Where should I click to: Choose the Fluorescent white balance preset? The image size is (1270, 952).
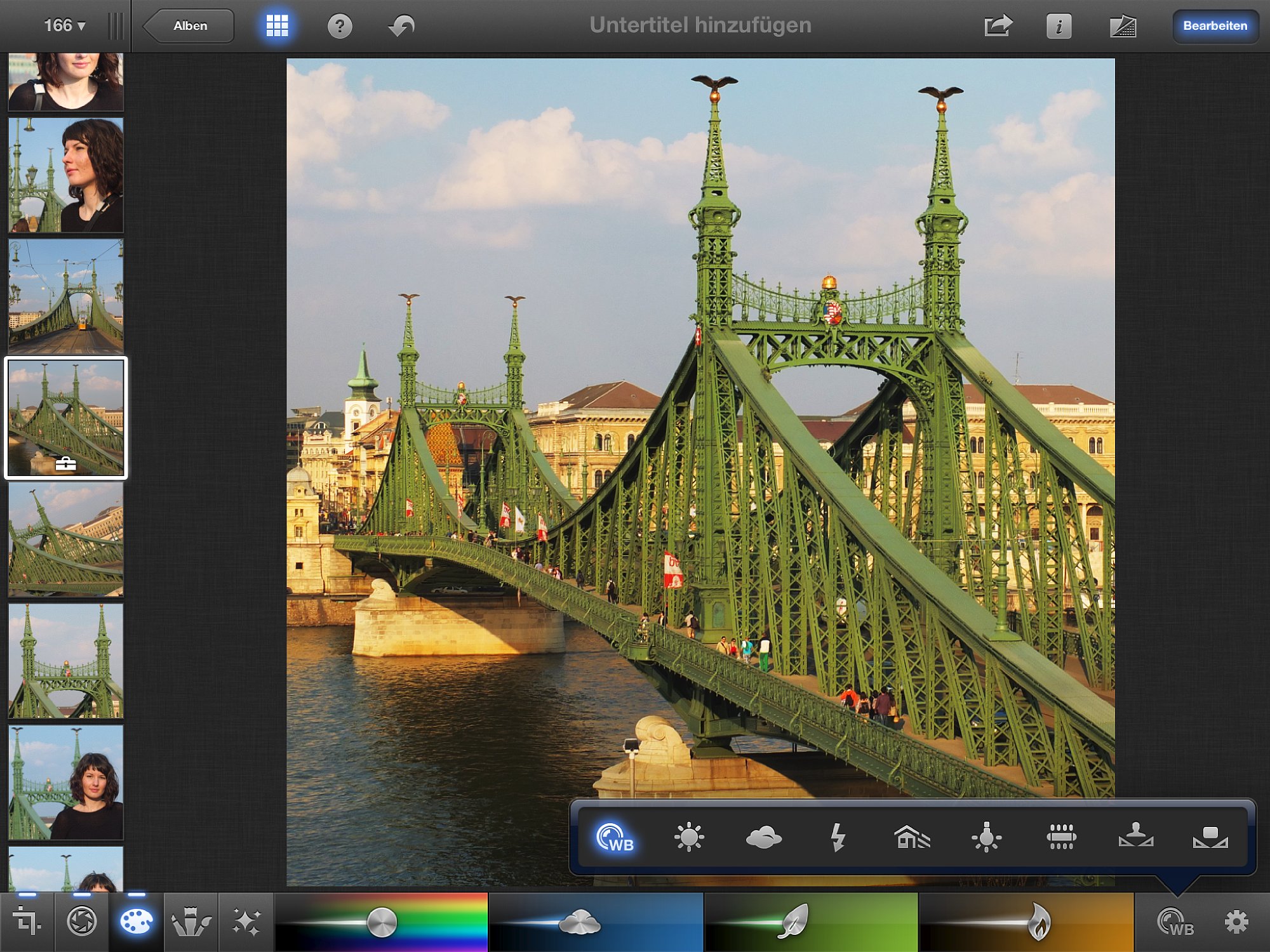click(x=1061, y=837)
